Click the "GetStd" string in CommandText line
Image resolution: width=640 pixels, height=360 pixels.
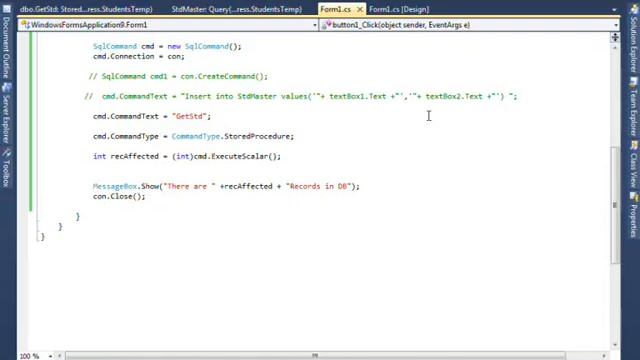tap(189, 116)
